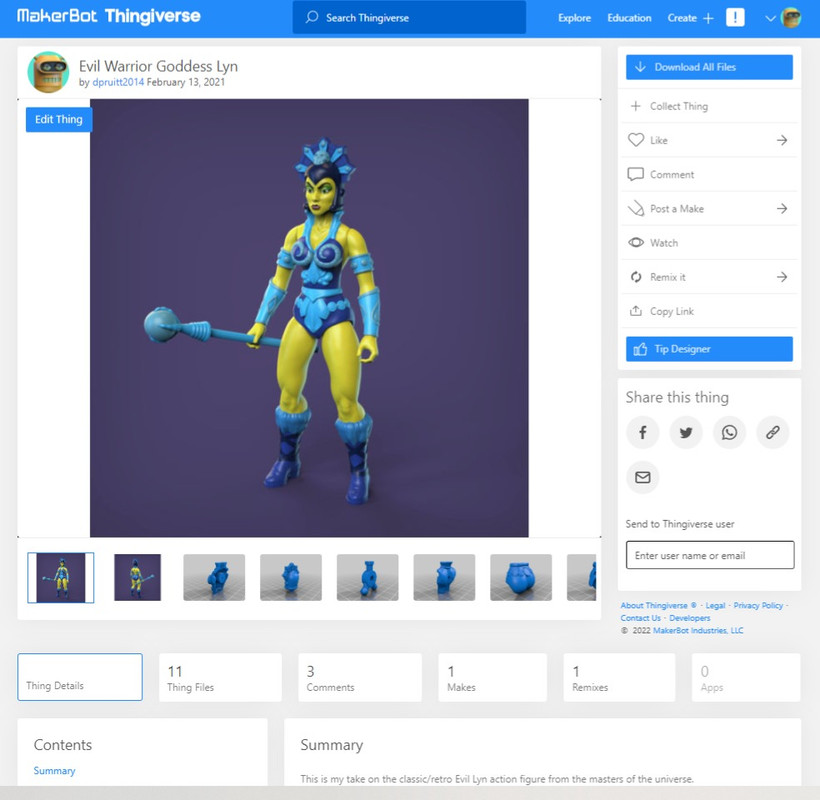Expand the Remix it arrow

click(782, 277)
